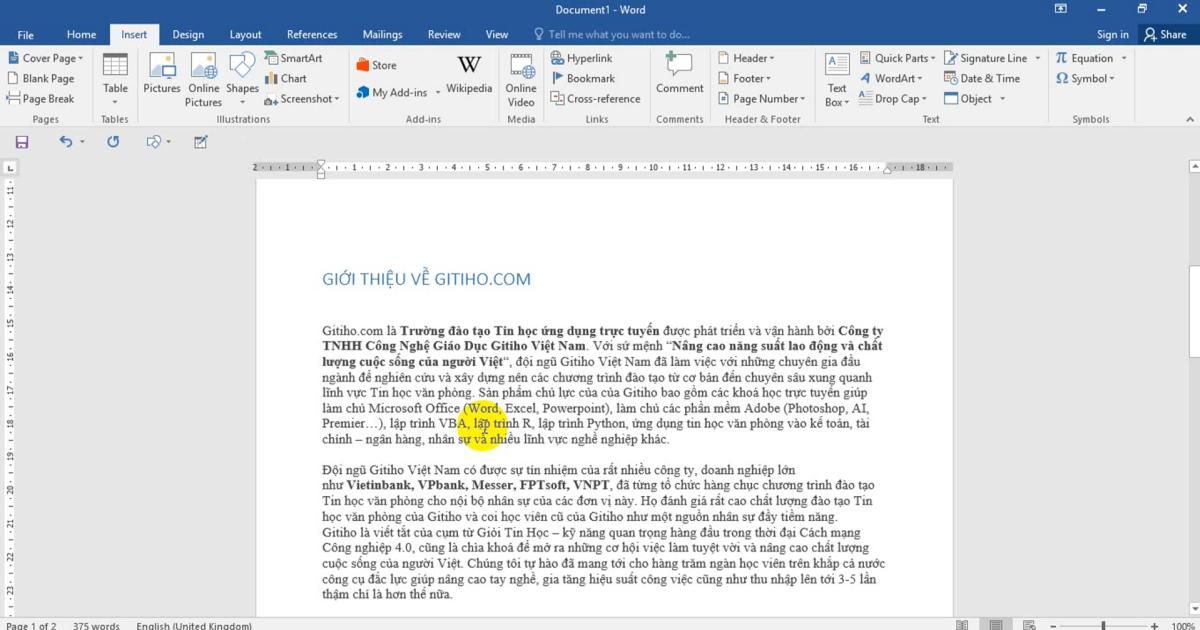Screen dimensions: 1200x630
Task: Open the References ribbon tab
Action: (311, 33)
